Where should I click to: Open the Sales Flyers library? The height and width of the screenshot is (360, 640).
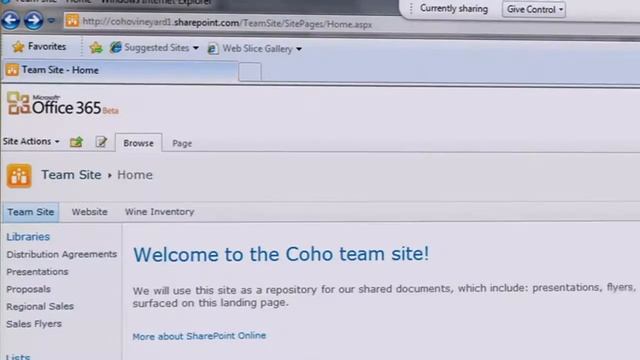click(34, 324)
